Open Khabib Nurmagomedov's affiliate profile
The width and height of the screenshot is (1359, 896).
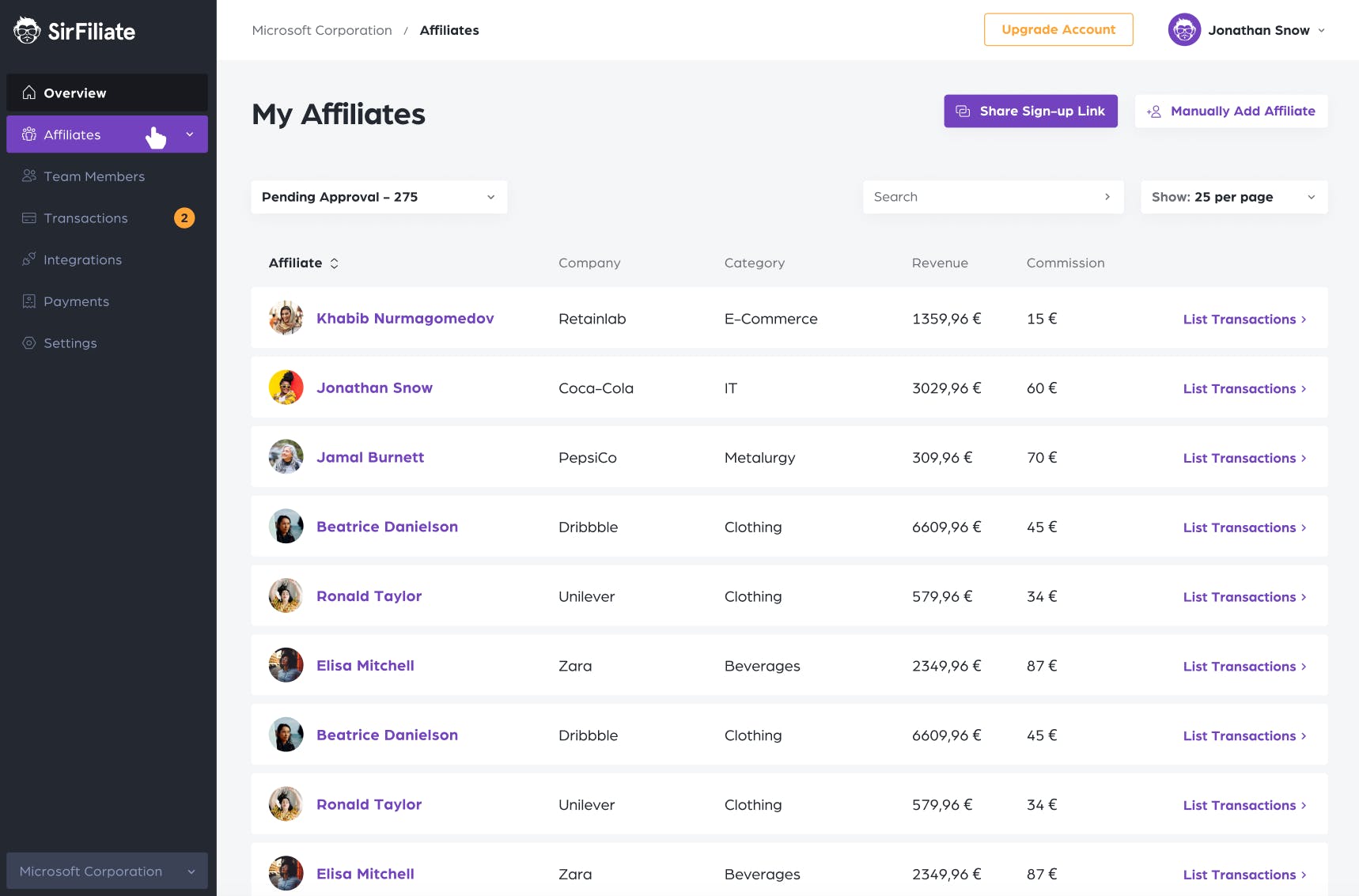click(x=405, y=318)
